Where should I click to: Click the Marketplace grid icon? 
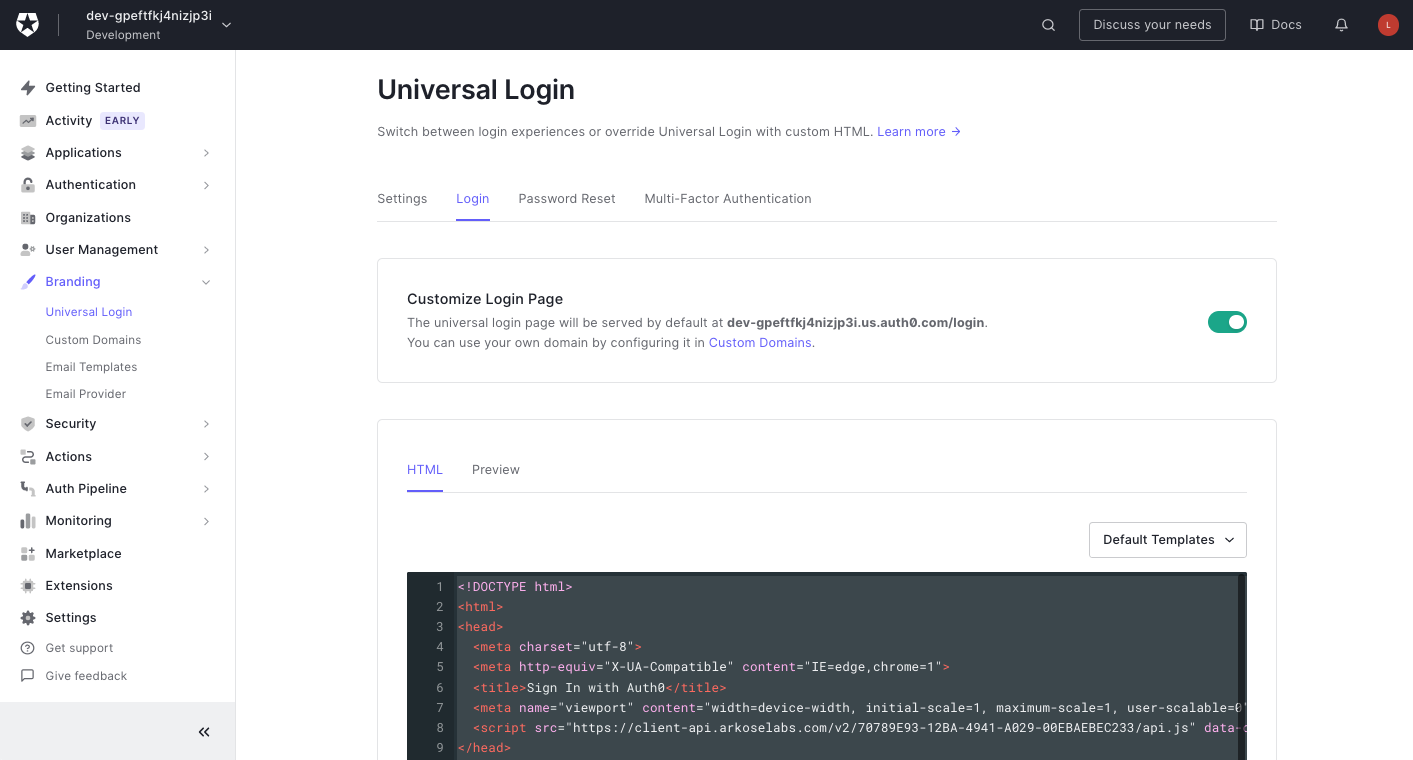28,554
